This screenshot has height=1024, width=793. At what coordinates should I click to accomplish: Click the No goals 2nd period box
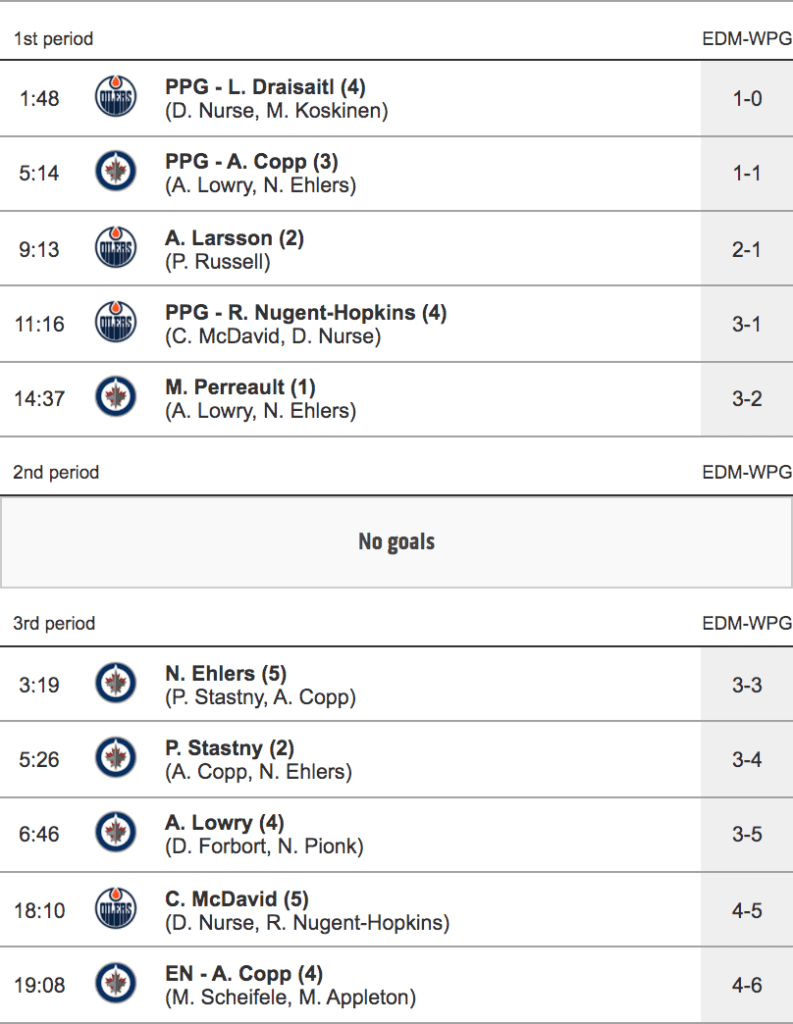(x=396, y=542)
